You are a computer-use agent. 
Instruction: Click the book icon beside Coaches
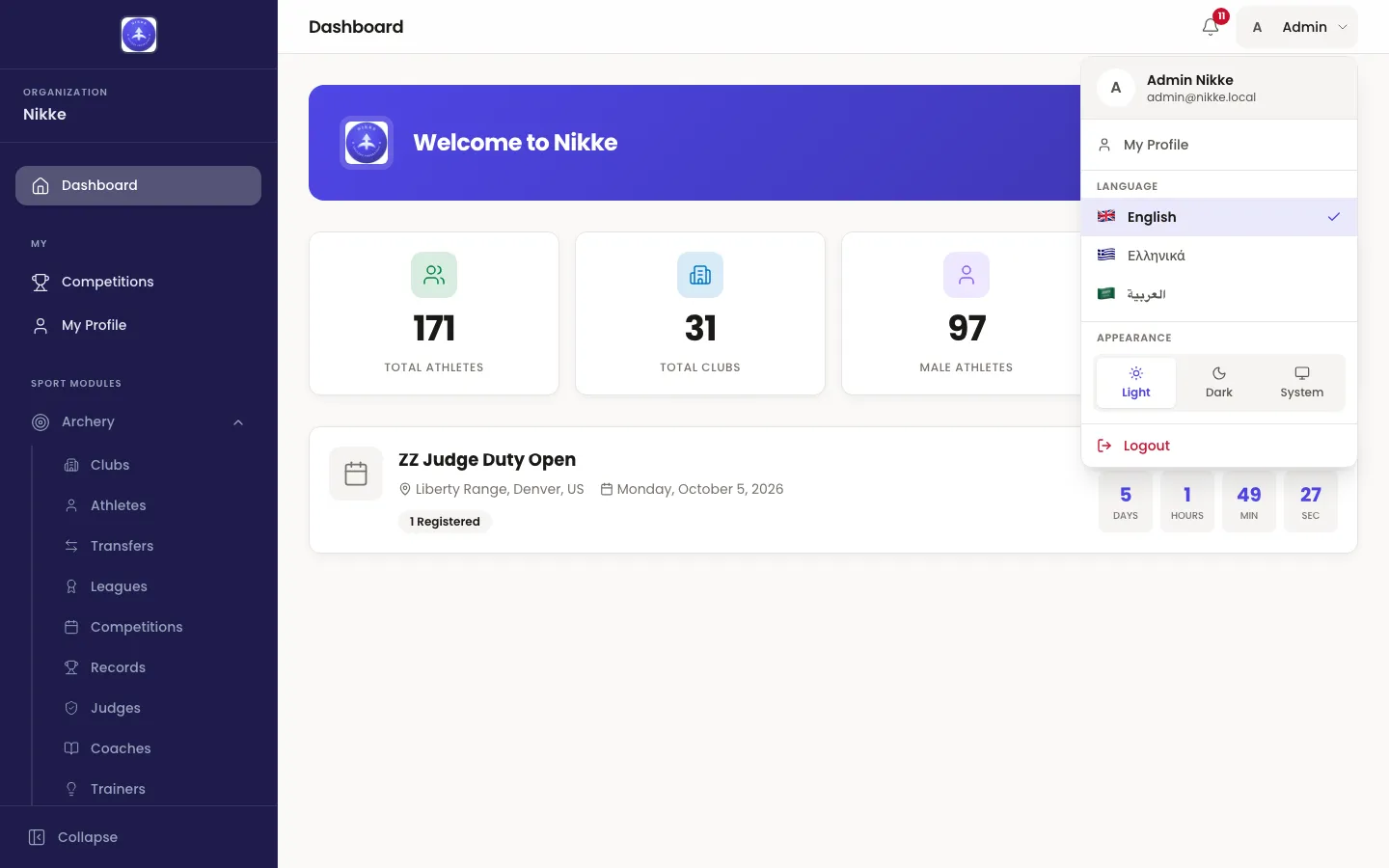point(71,748)
